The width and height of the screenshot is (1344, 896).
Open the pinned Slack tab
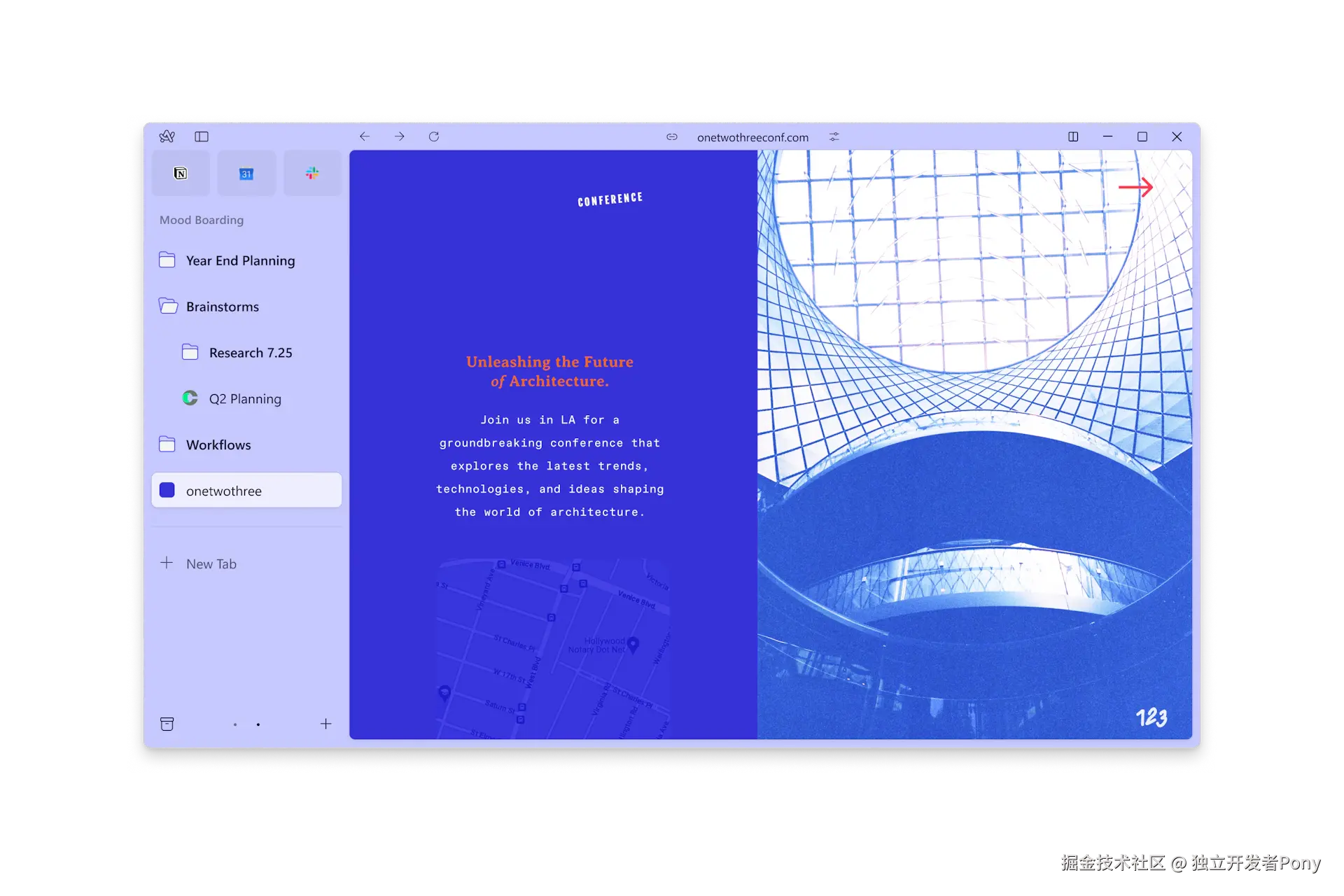tap(312, 173)
